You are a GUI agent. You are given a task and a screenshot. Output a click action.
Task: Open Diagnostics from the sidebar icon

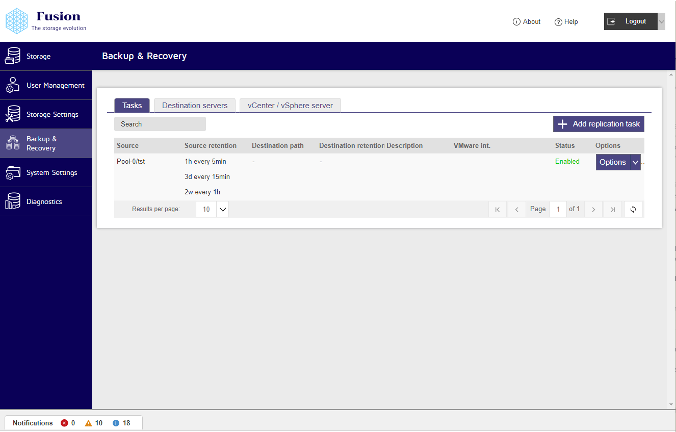tap(13, 201)
